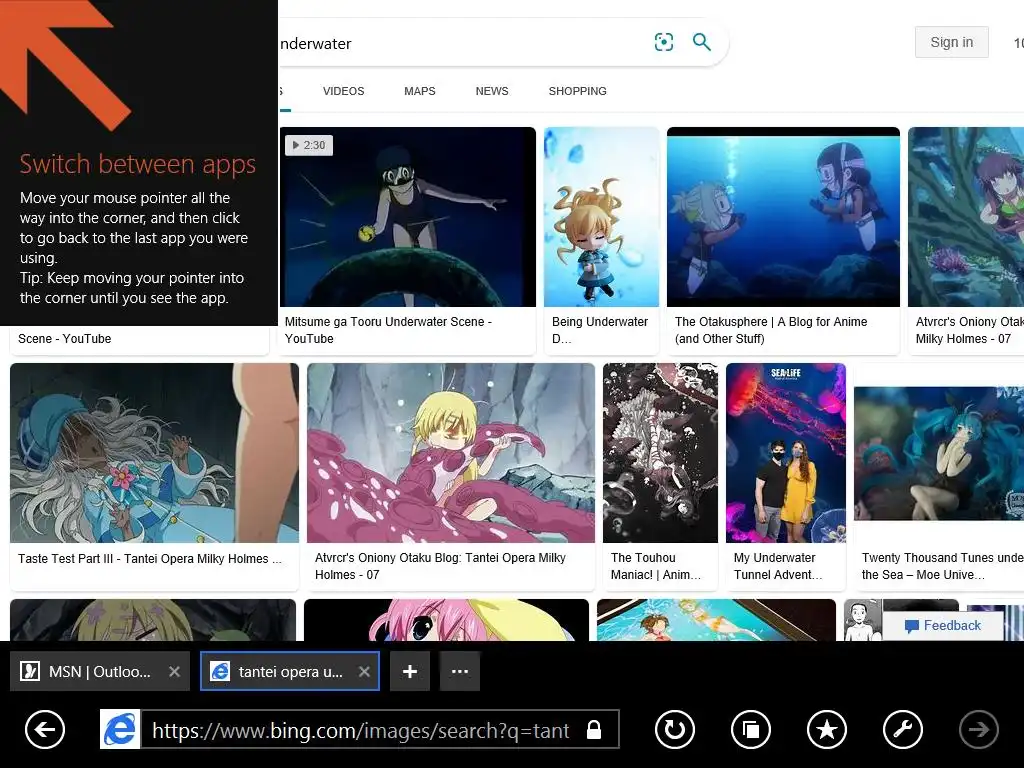Click the magnifier search icon

[701, 42]
